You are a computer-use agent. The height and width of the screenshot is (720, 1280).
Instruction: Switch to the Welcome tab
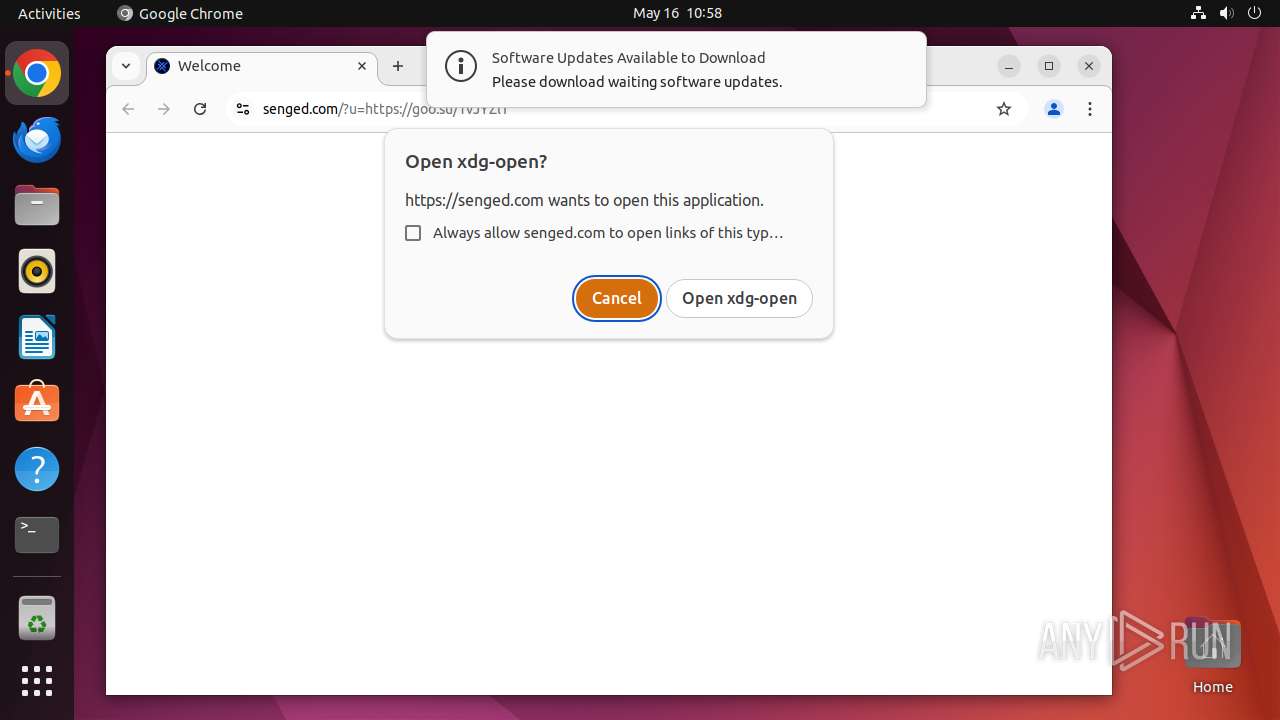[x=263, y=66]
